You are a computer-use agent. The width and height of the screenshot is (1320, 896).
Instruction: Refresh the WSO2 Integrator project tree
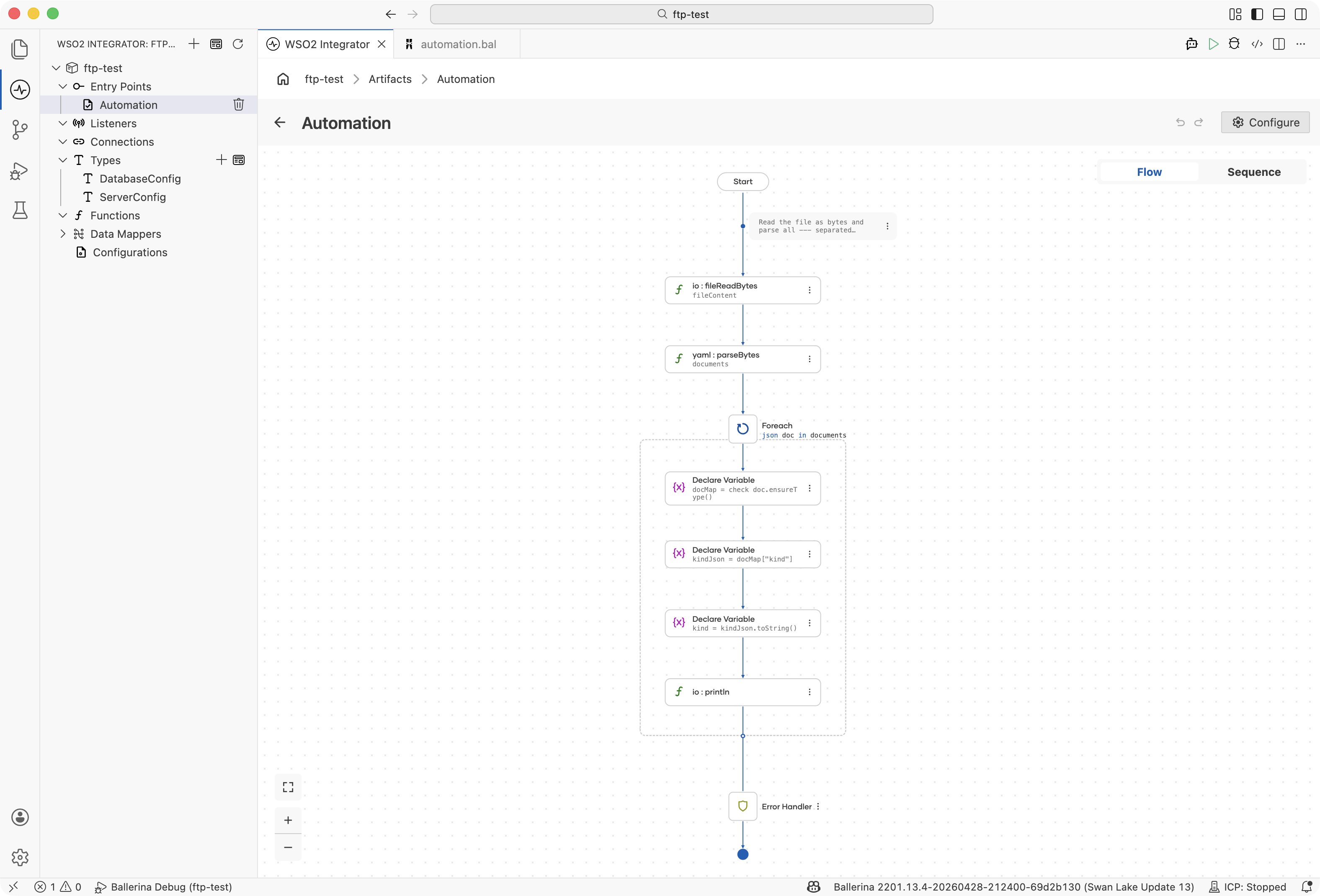click(x=238, y=44)
